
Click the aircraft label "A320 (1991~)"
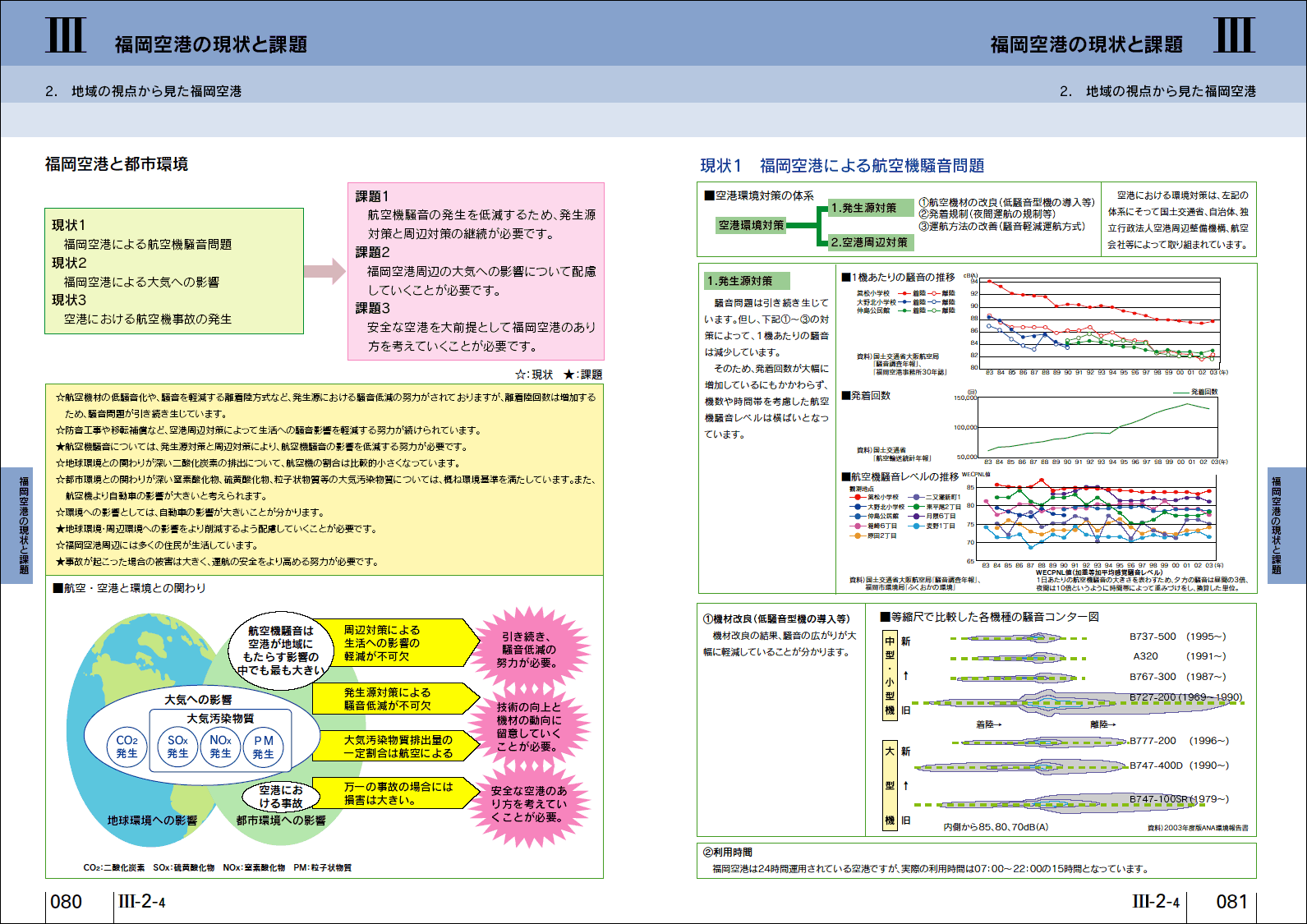1179,656
